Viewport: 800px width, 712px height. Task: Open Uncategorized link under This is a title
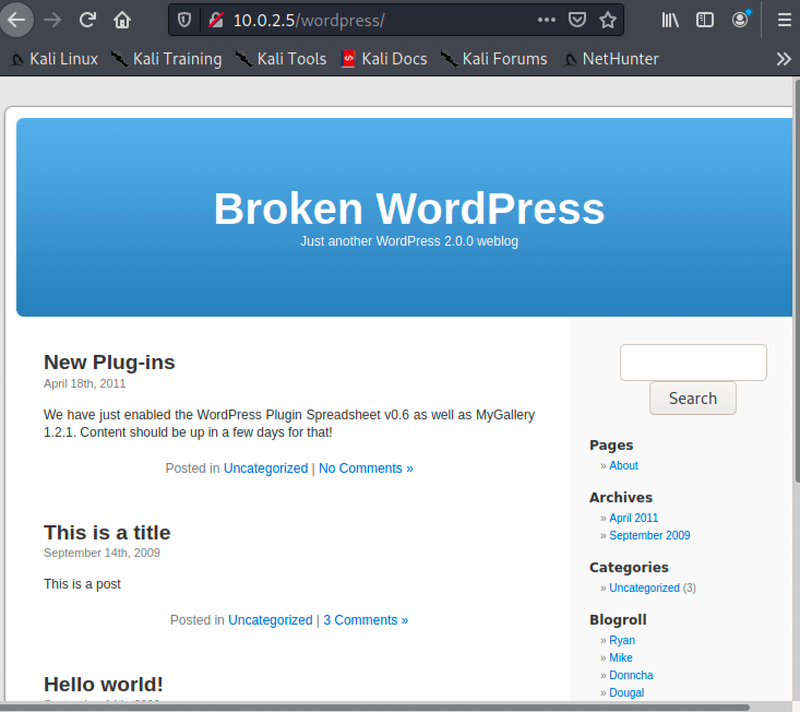[x=270, y=620]
